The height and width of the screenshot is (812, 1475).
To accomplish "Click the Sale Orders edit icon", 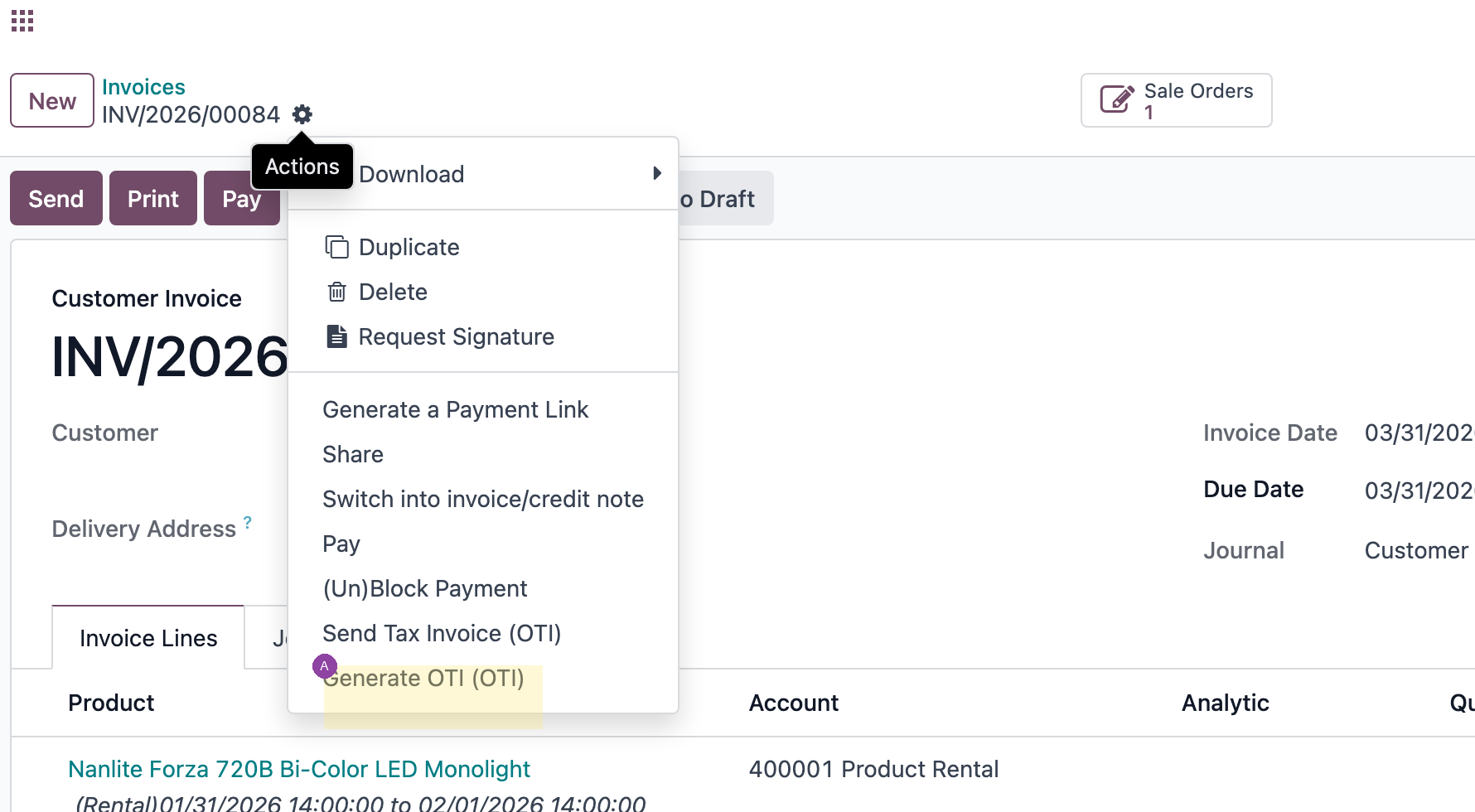I will click(1117, 100).
